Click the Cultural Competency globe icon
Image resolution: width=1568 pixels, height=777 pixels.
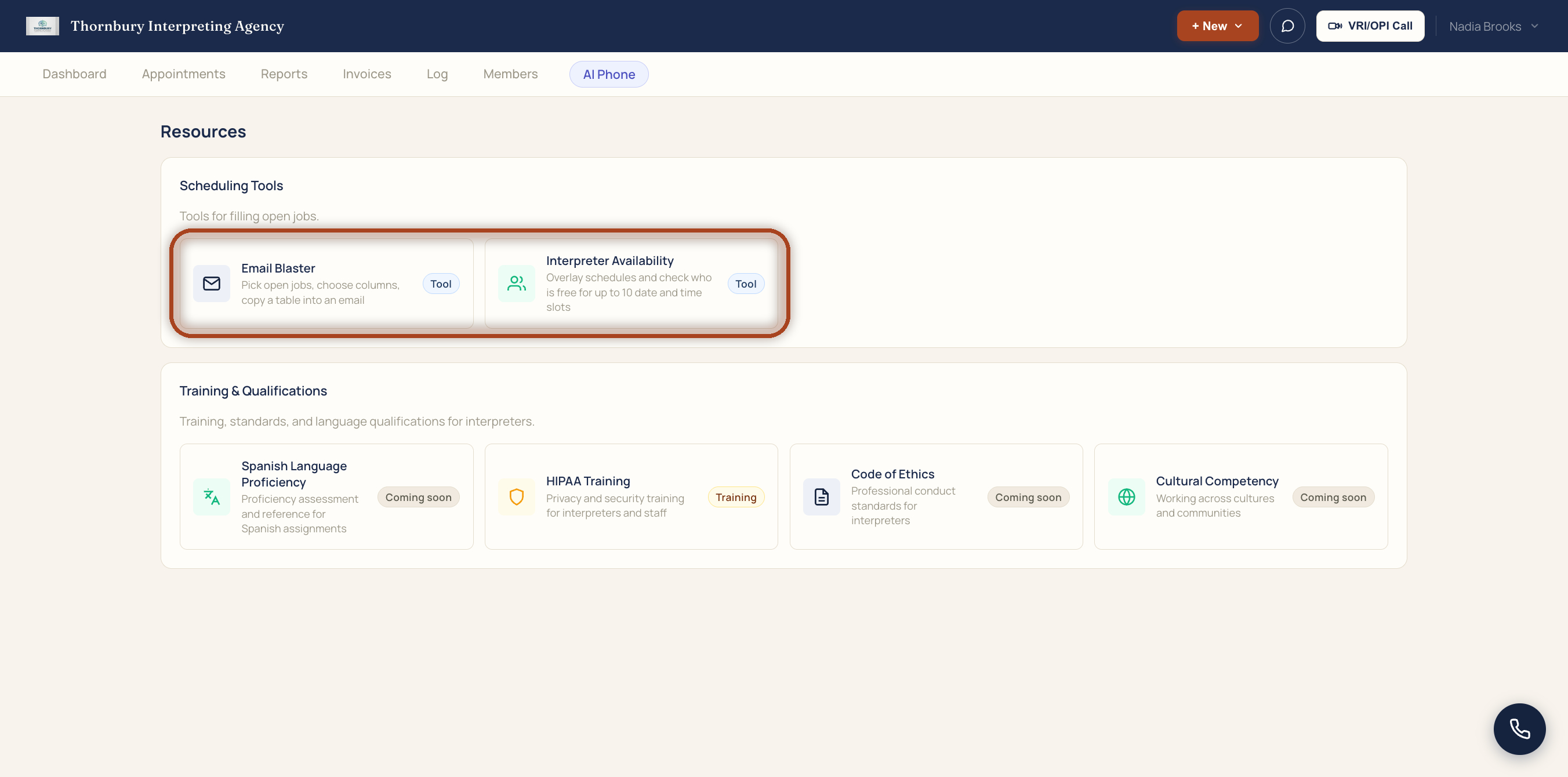(x=1126, y=497)
